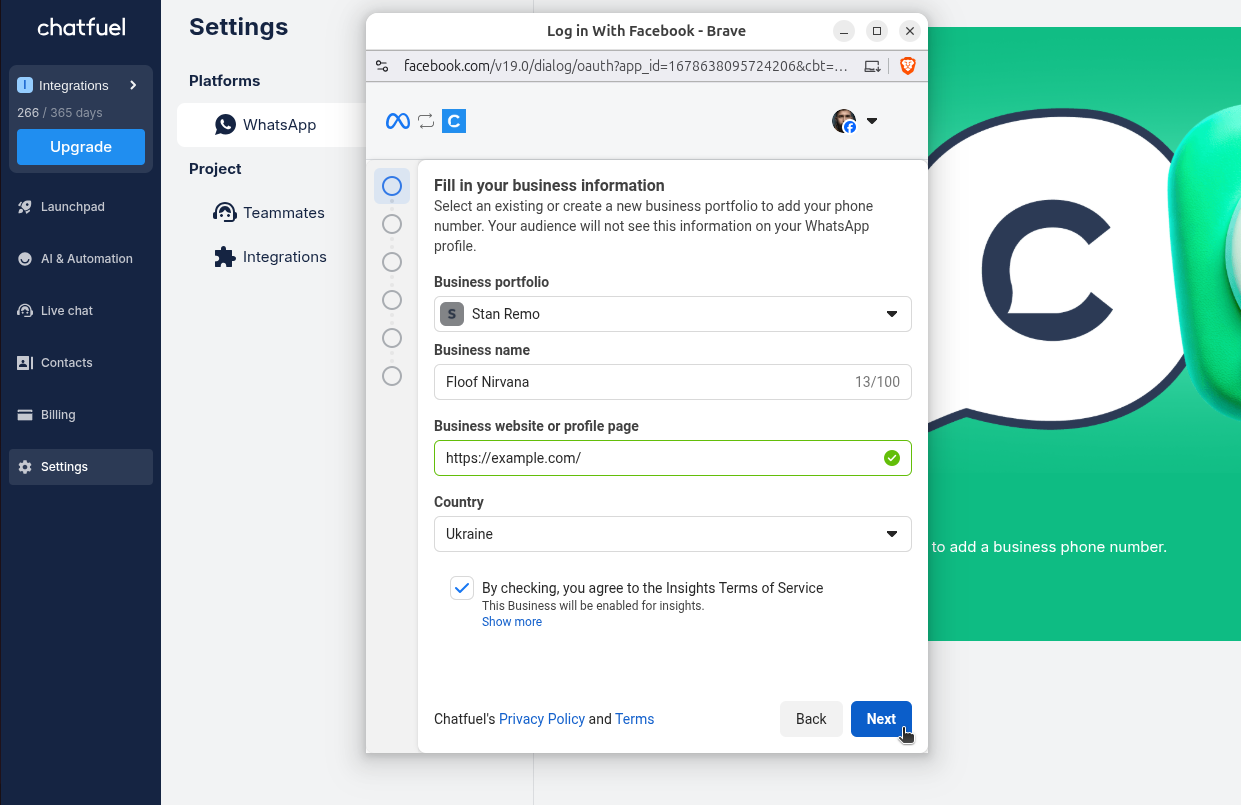Click the Show more link
The height and width of the screenshot is (805, 1241).
[512, 622]
